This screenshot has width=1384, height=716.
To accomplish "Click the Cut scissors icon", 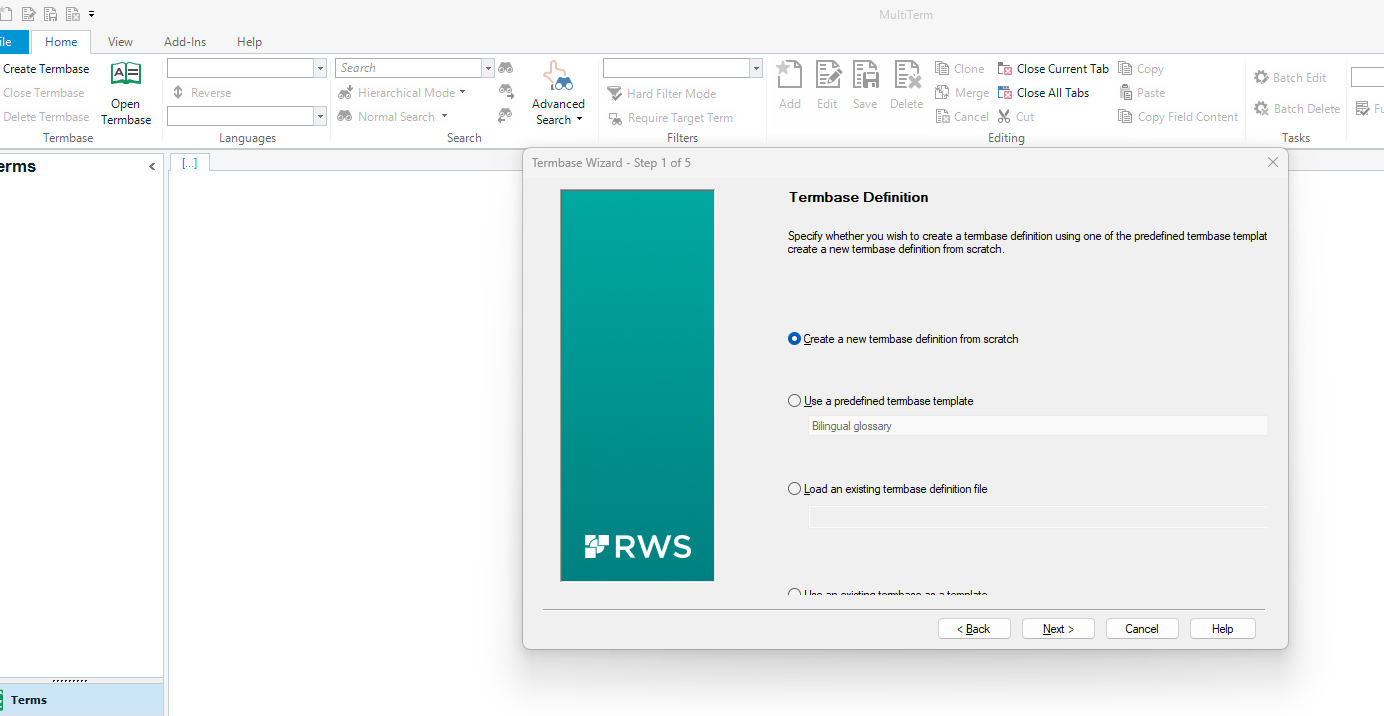I will [1005, 117].
